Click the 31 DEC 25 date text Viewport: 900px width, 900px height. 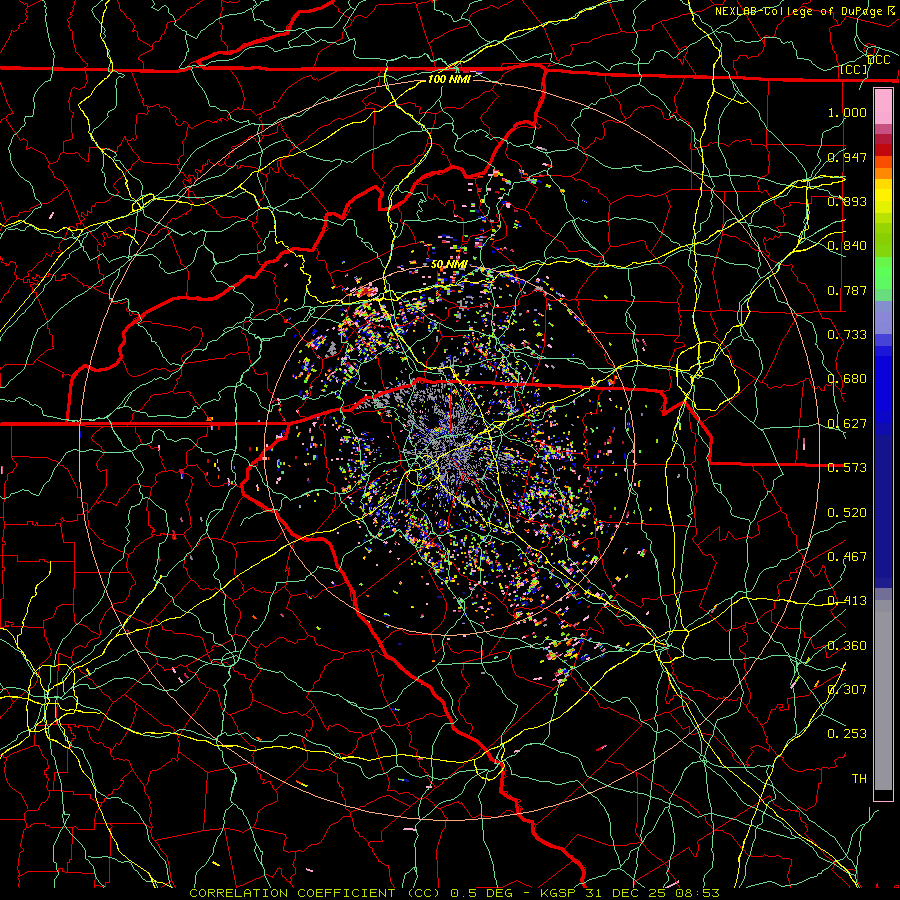coord(628,893)
